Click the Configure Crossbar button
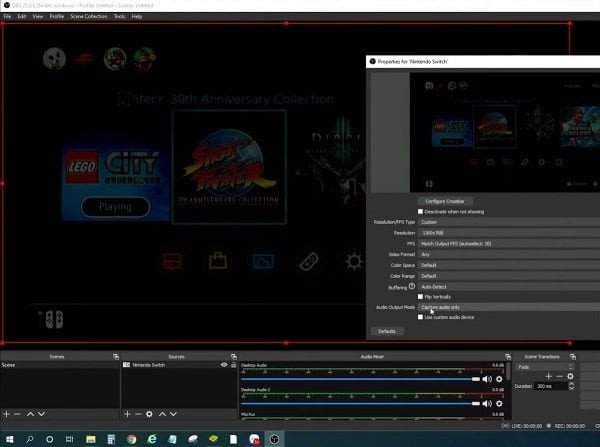600x447 pixels. point(445,201)
